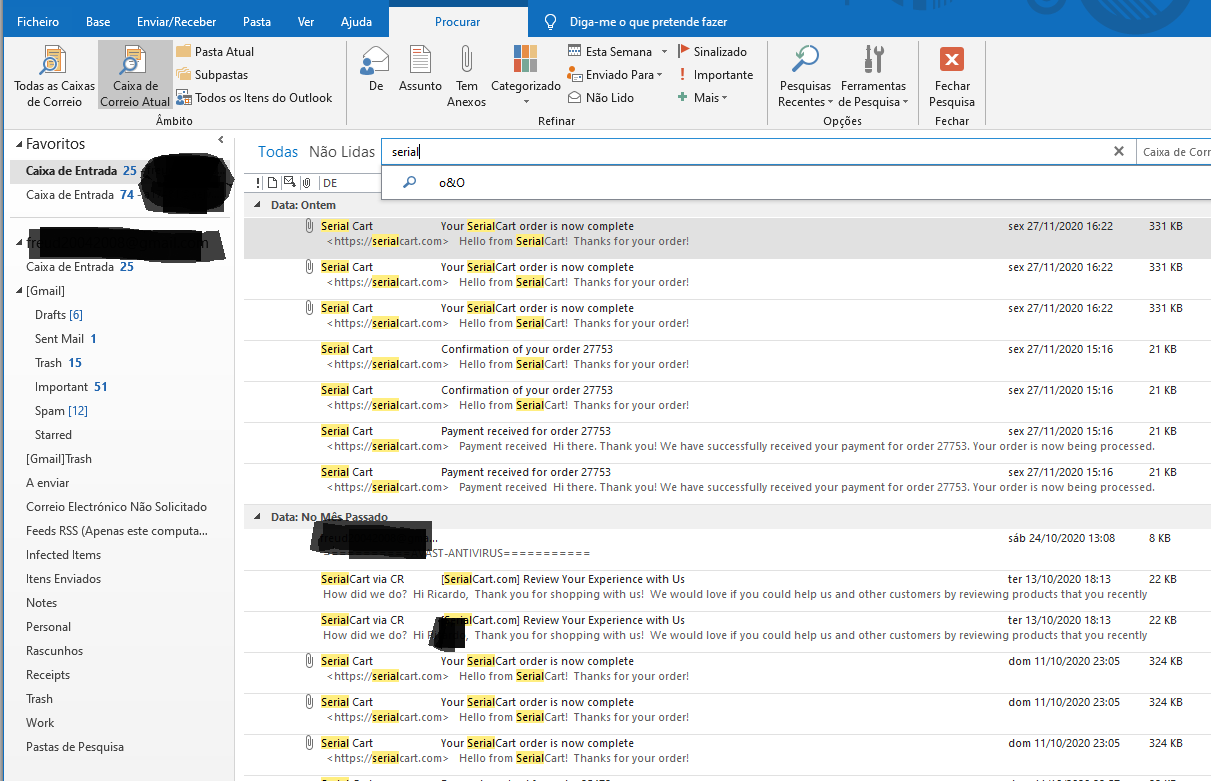Open Enviado Para dropdown
This screenshot has height=781, width=1211.
coord(617,75)
